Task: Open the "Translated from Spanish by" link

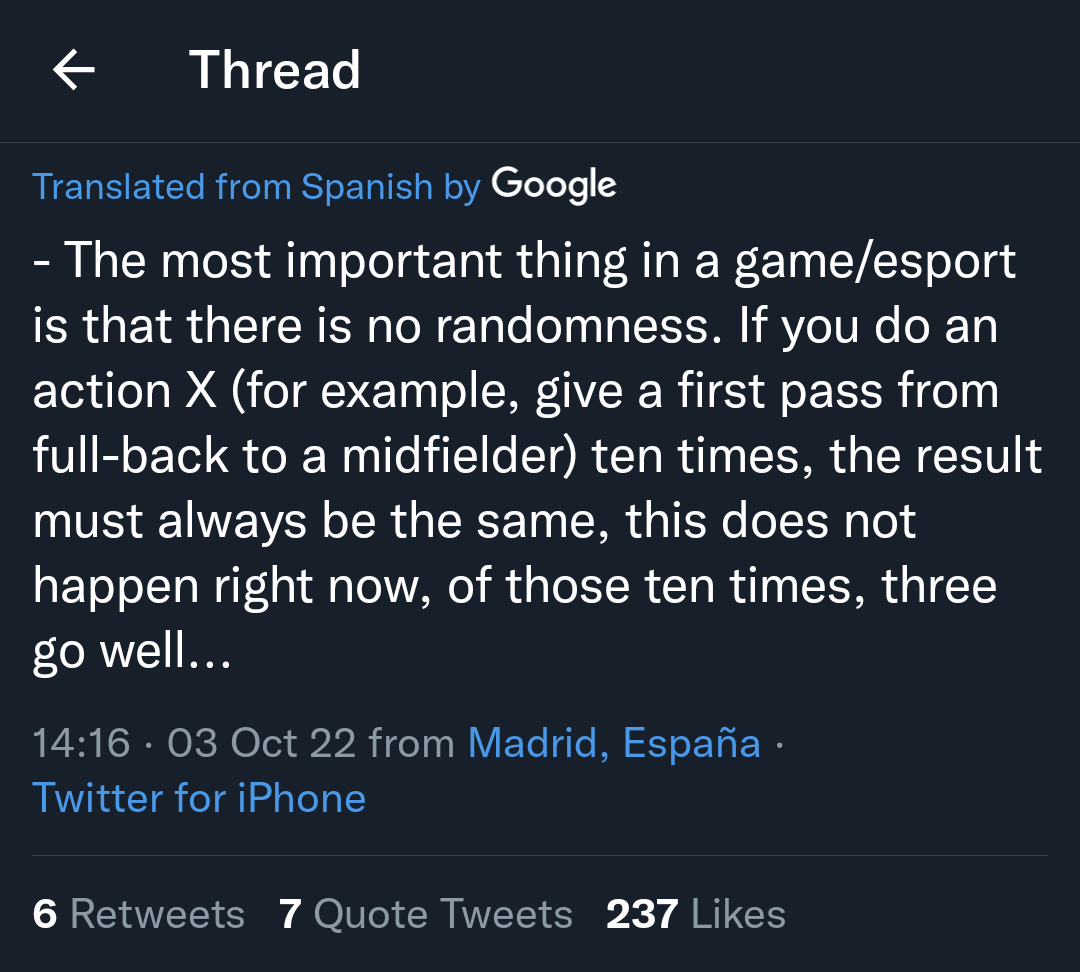Action: 257,187
